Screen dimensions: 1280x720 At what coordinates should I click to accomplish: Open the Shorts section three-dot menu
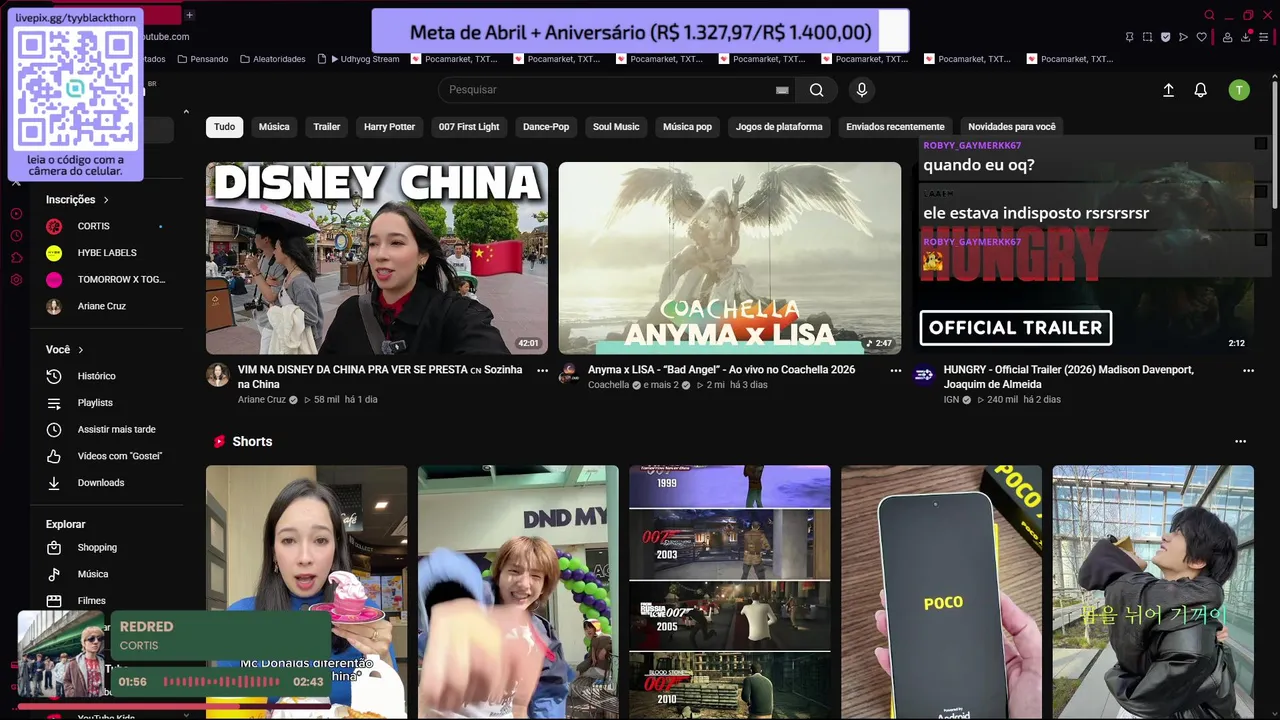point(1240,441)
